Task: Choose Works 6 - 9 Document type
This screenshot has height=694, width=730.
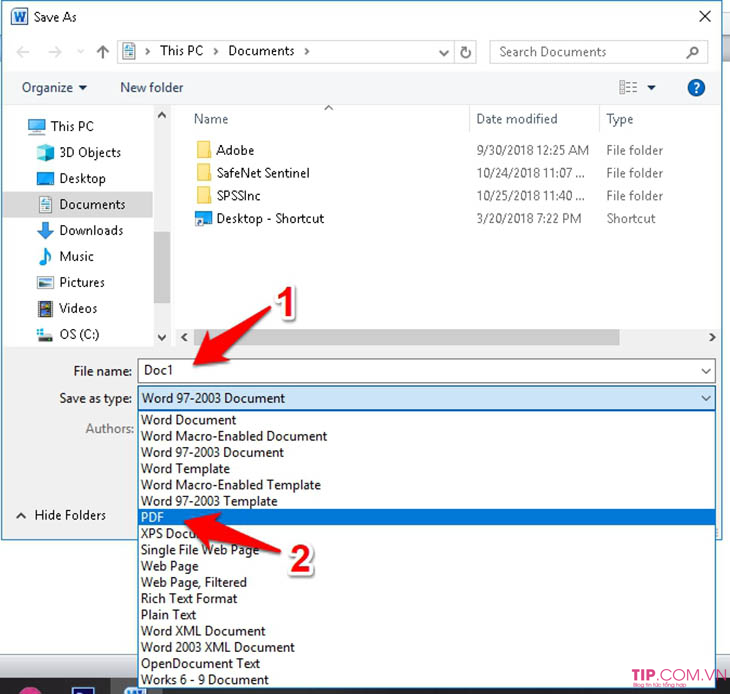Action: pyautogui.click(x=427, y=680)
